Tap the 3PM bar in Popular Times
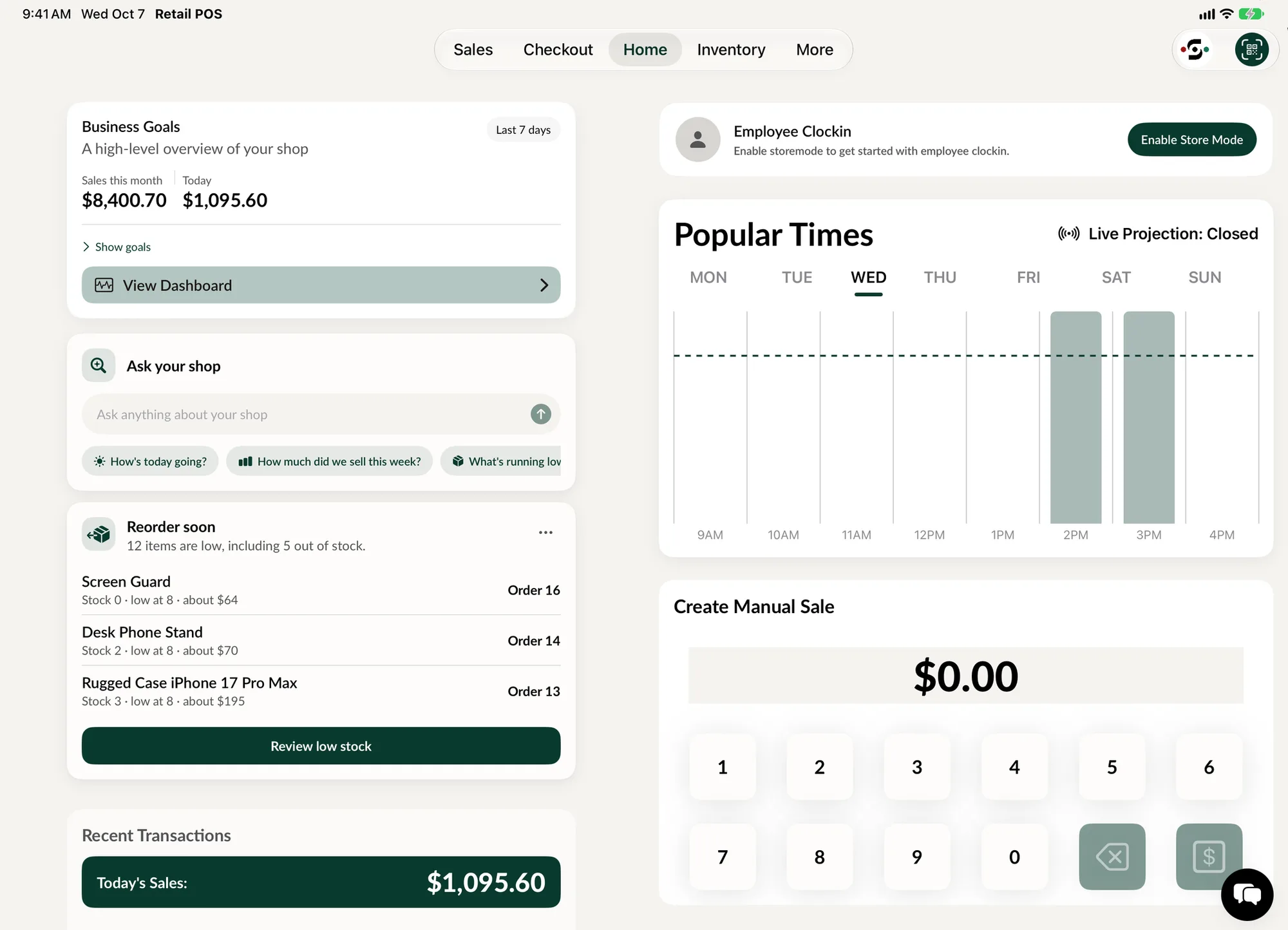The height and width of the screenshot is (930, 1288). pyautogui.click(x=1149, y=417)
